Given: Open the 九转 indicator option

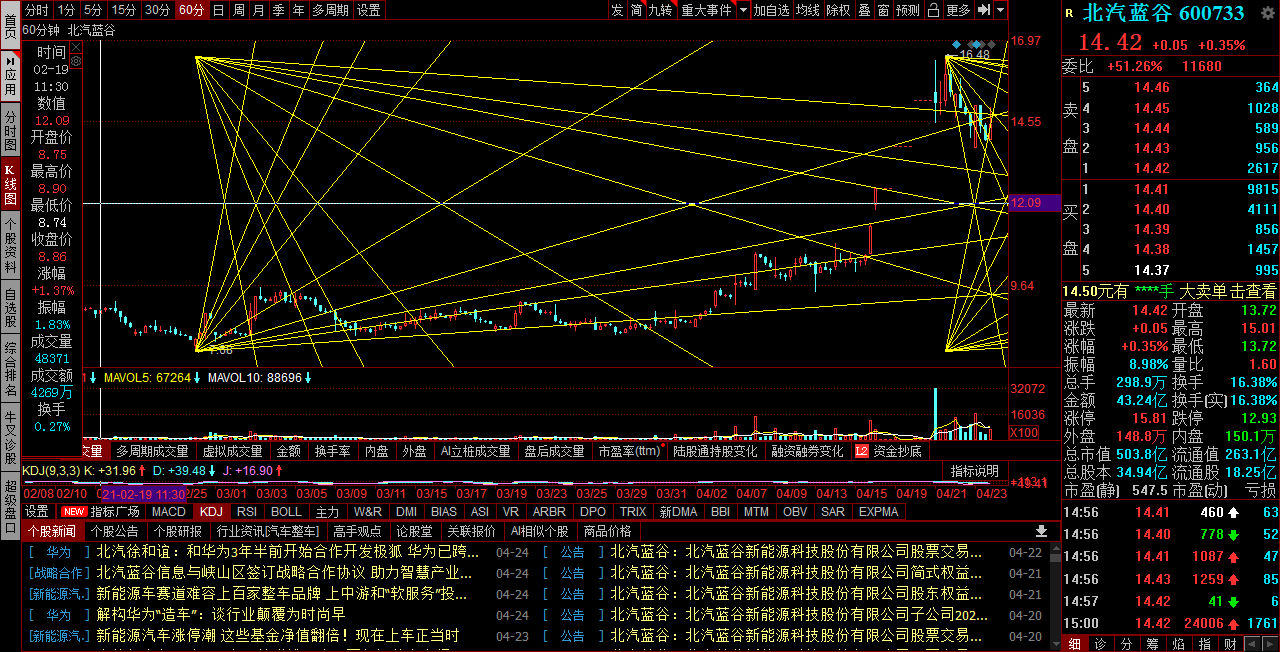Looking at the screenshot, I should tap(661, 10).
